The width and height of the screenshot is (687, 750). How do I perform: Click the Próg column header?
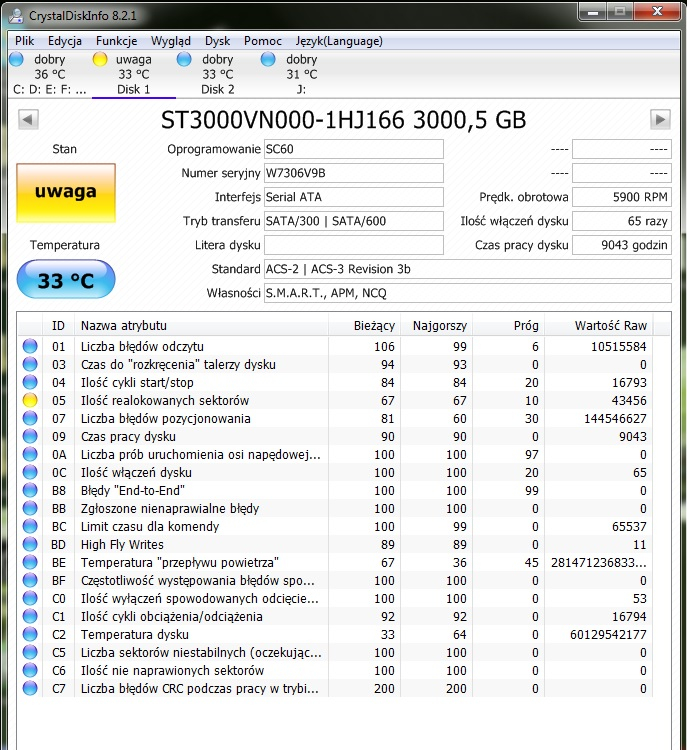pos(509,326)
